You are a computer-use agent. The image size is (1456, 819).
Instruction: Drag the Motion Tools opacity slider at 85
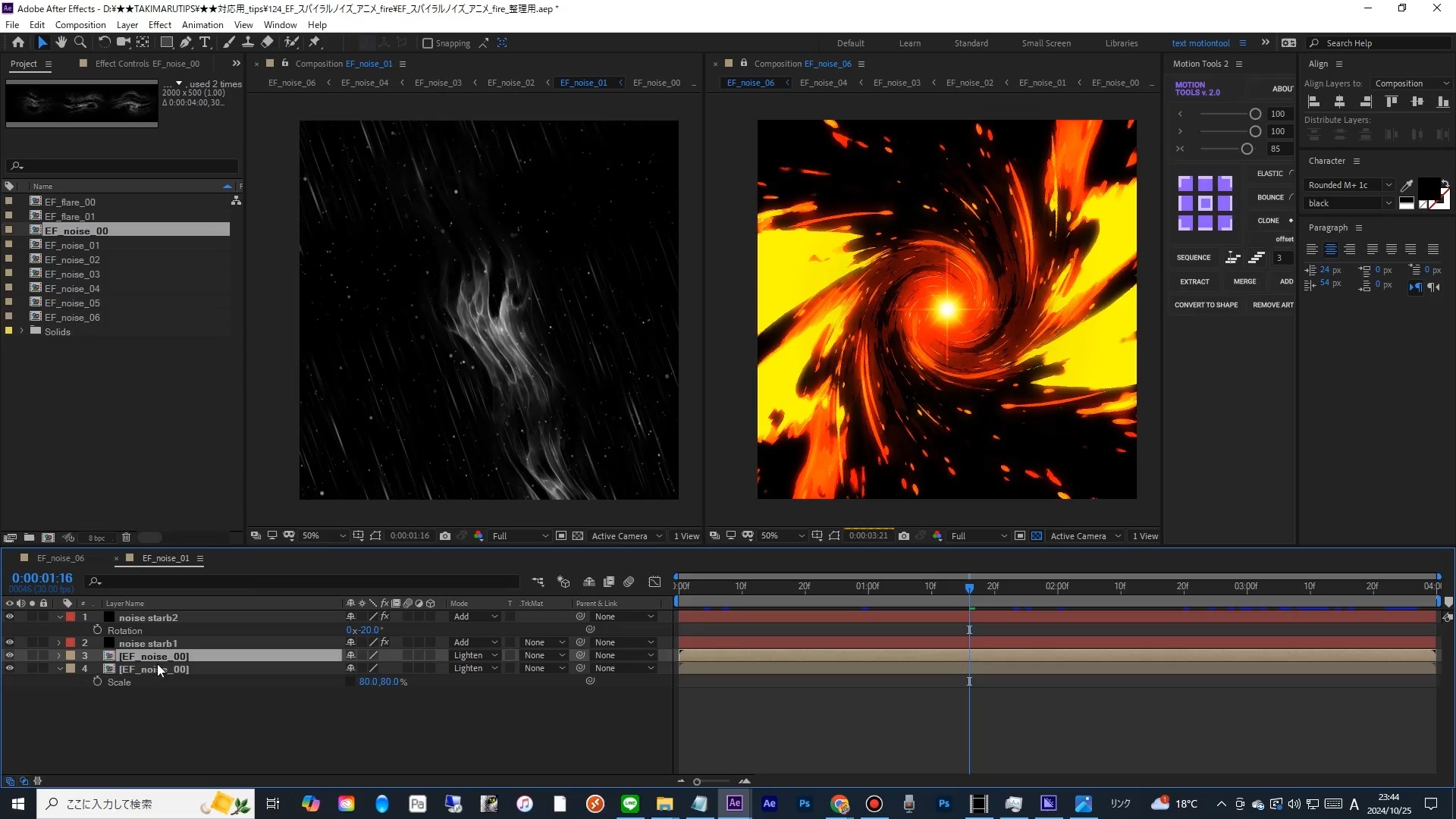[1249, 149]
